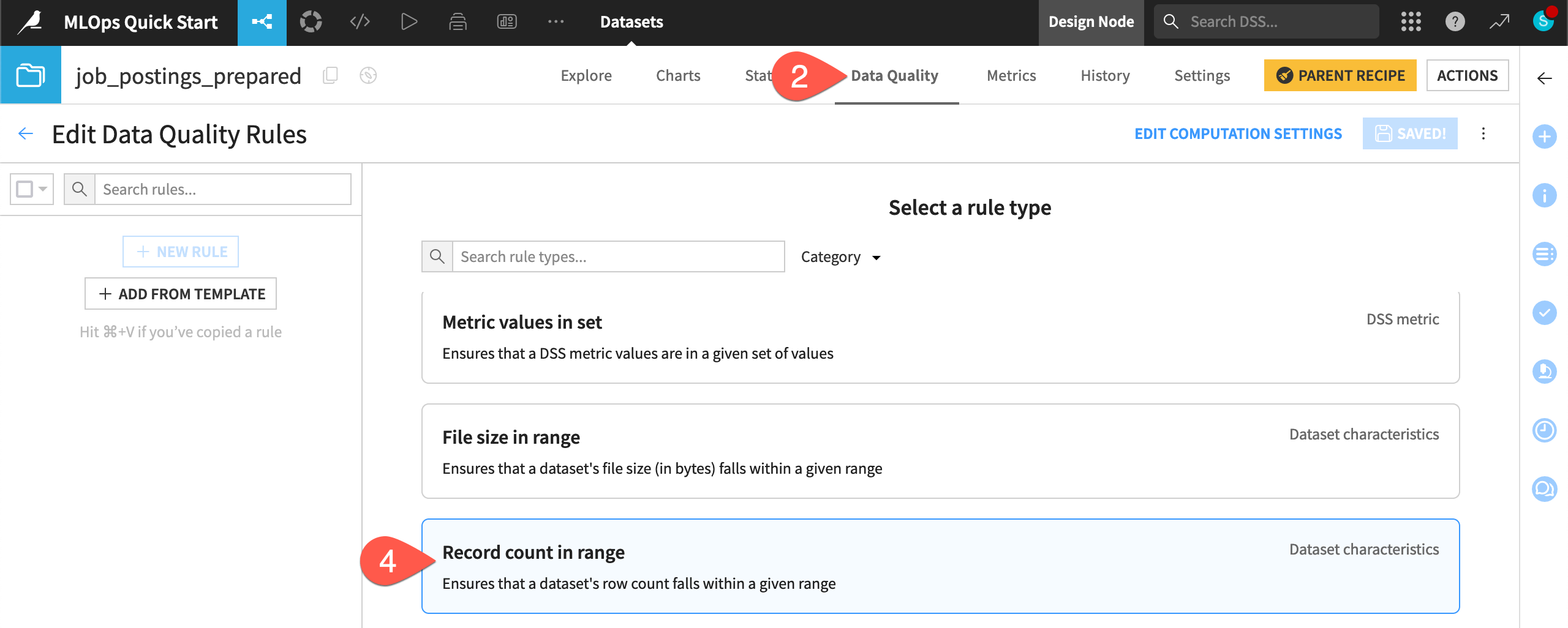
Task: Open EDIT COMPUTATION SETTINGS link
Action: tap(1238, 133)
